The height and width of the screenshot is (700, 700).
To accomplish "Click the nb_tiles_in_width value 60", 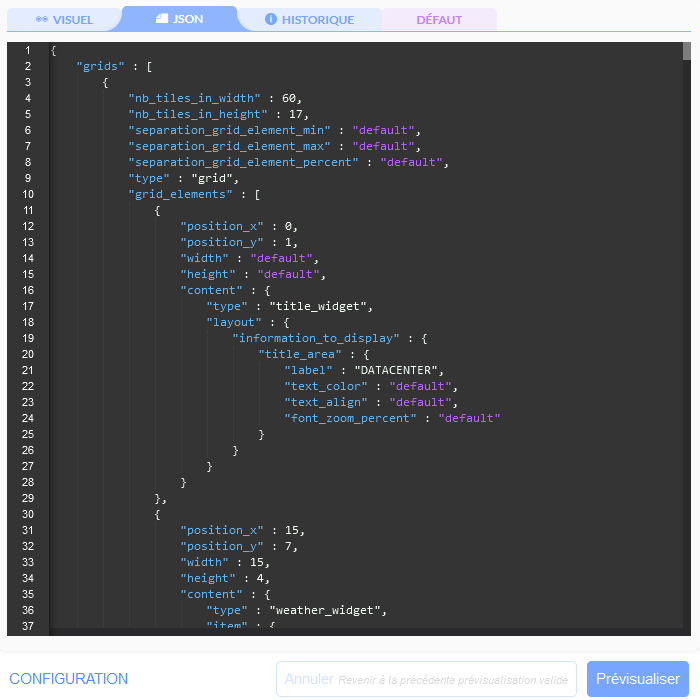I will coord(288,98).
